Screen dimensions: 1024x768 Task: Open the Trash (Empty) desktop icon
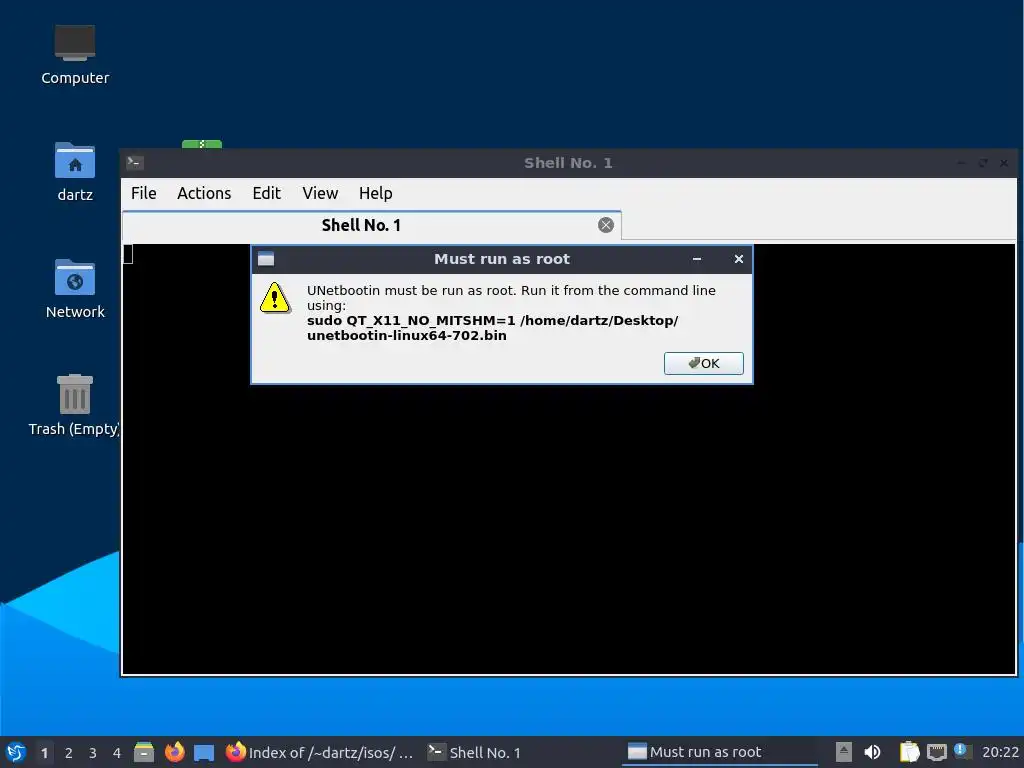pos(74,406)
